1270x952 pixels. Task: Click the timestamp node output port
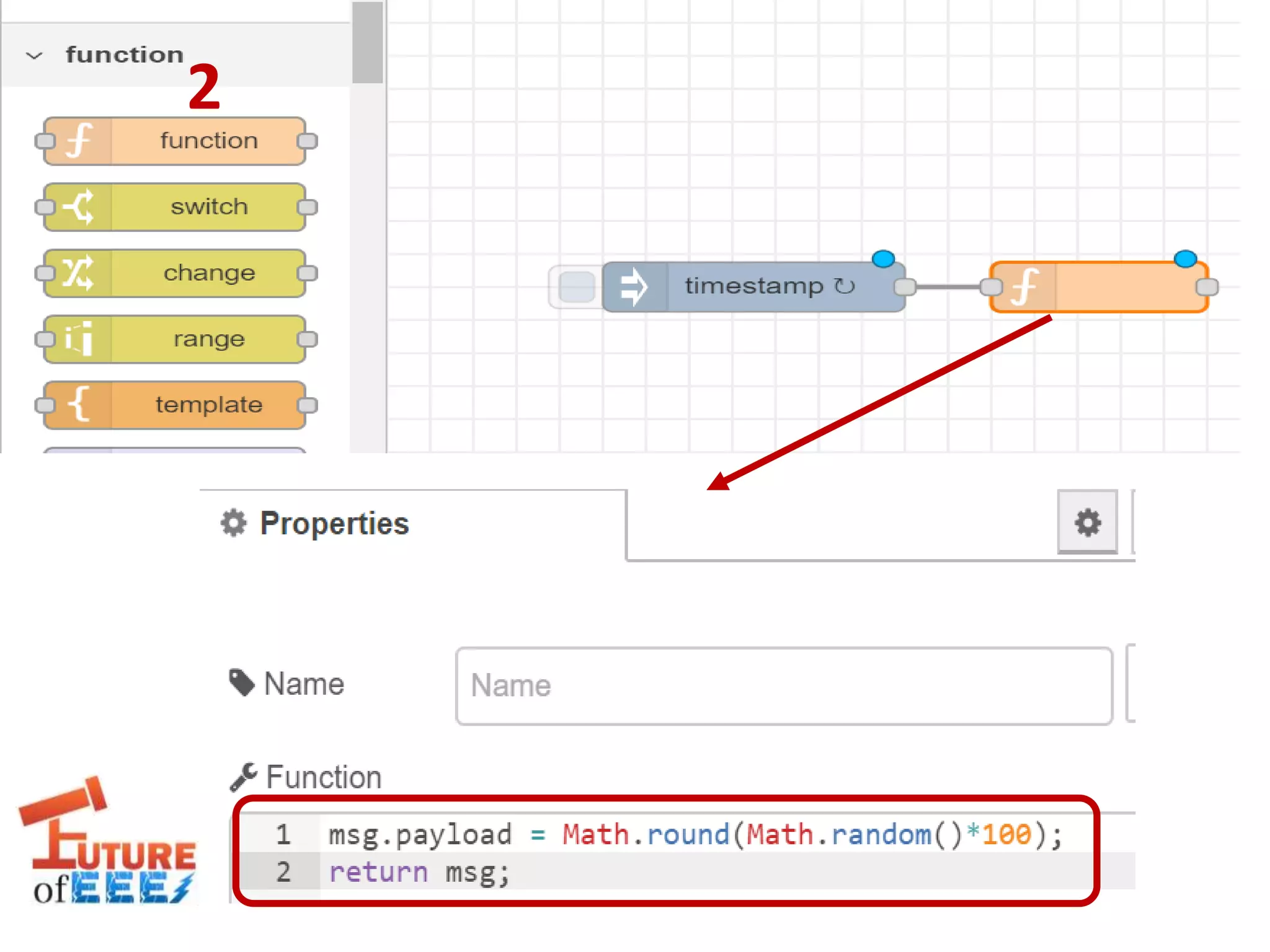905,287
